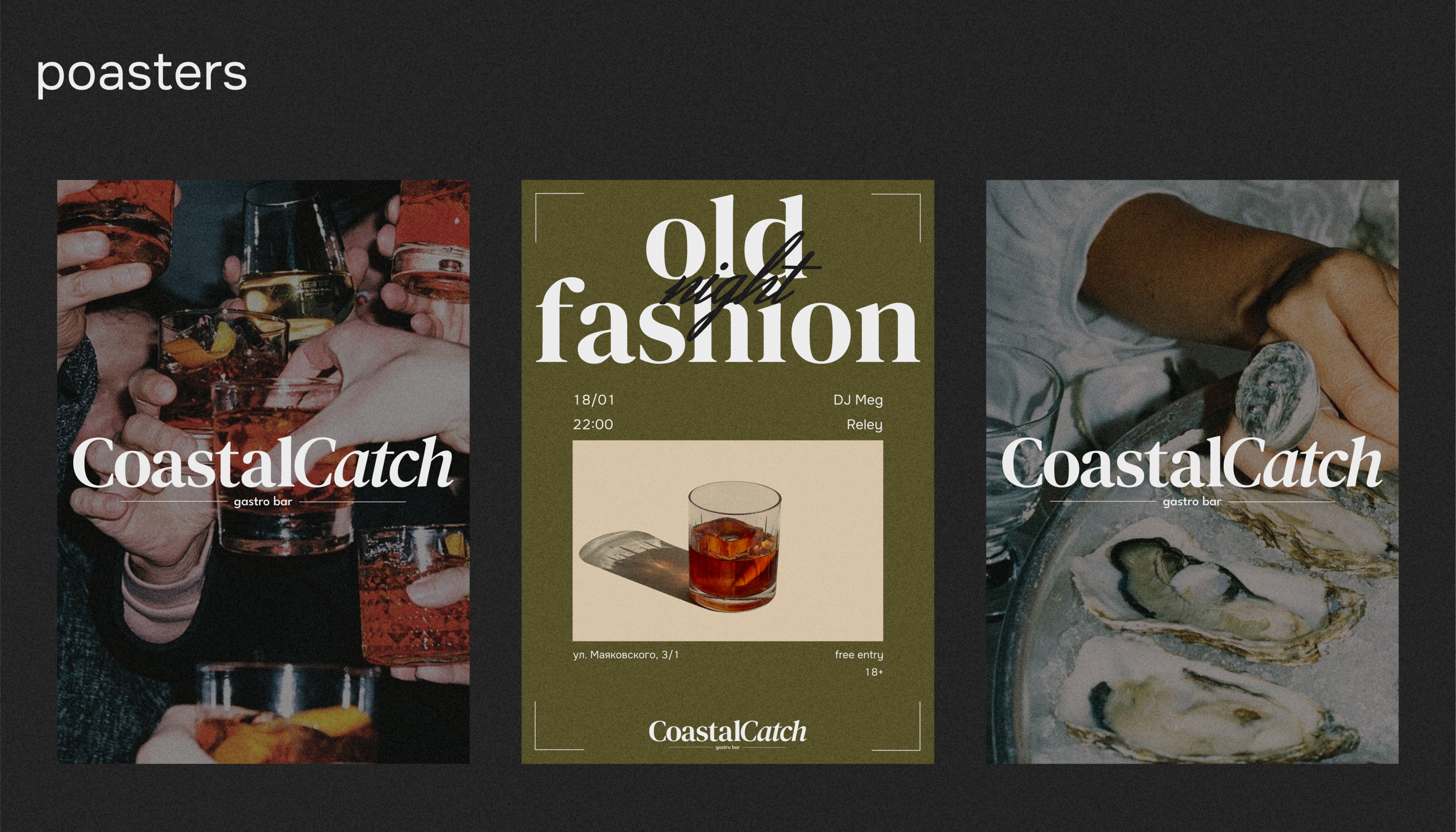Click the ул. Маяковского, 3/1 address
Viewport: 1456px width, 832px height.
626,655
